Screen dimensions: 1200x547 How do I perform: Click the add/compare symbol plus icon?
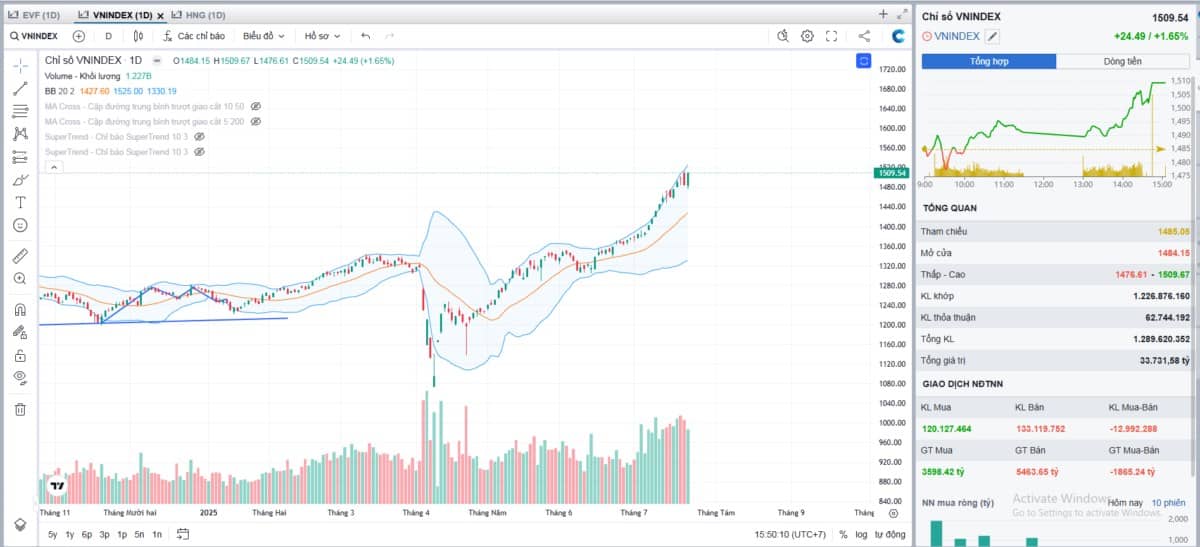point(79,36)
